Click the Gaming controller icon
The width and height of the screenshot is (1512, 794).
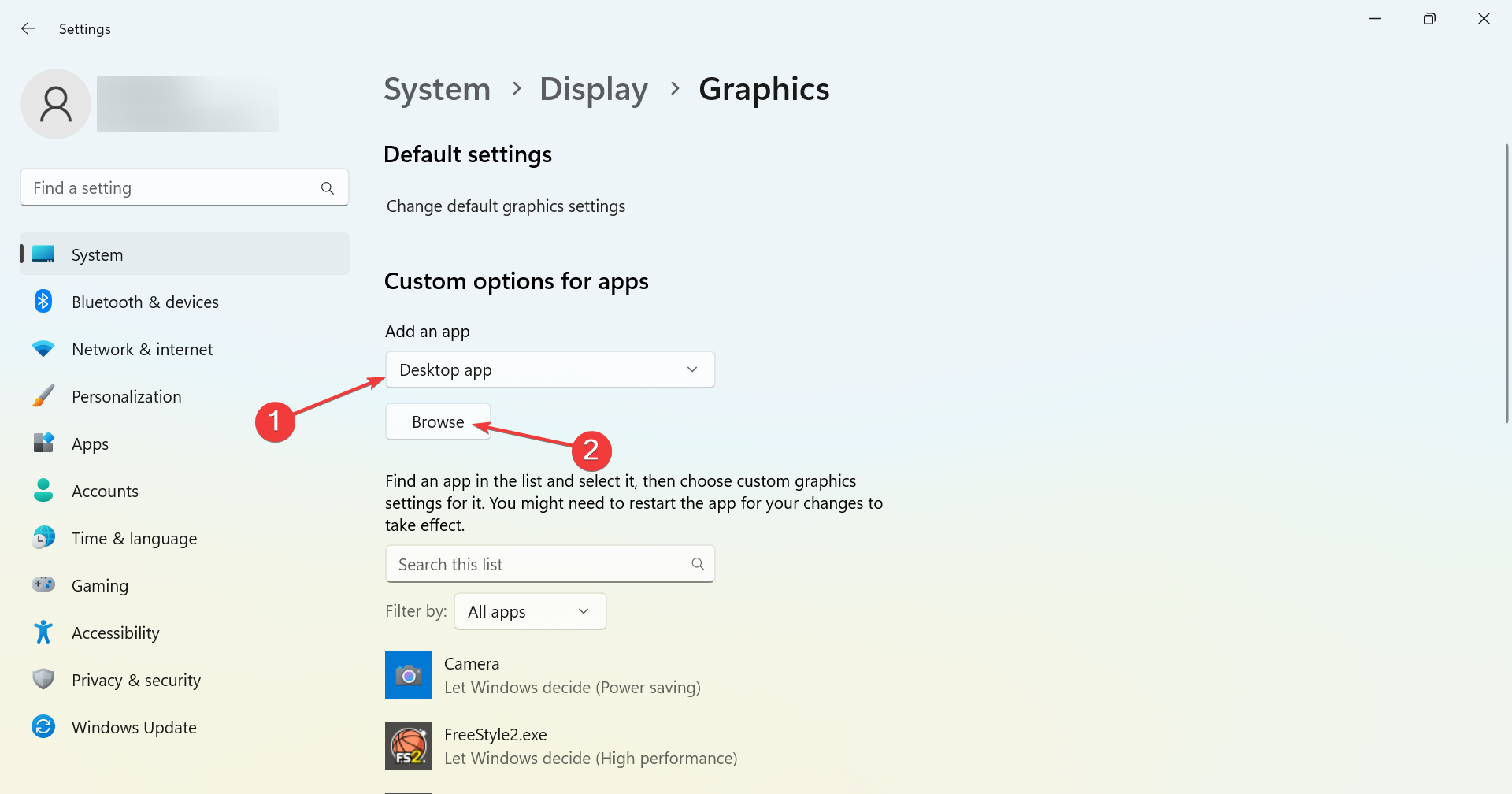[43, 585]
